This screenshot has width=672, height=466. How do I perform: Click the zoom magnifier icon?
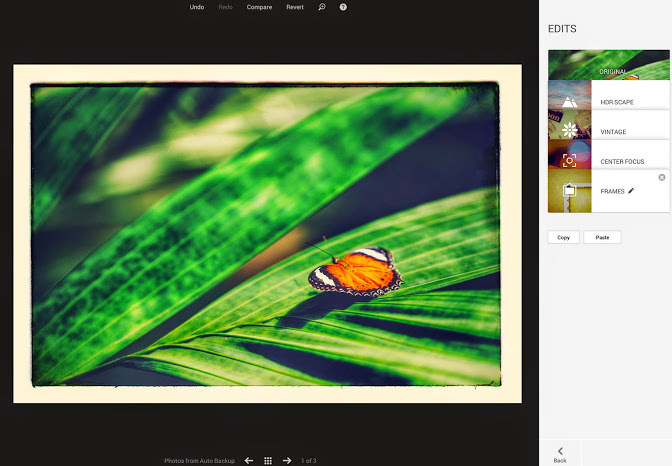[322, 7]
